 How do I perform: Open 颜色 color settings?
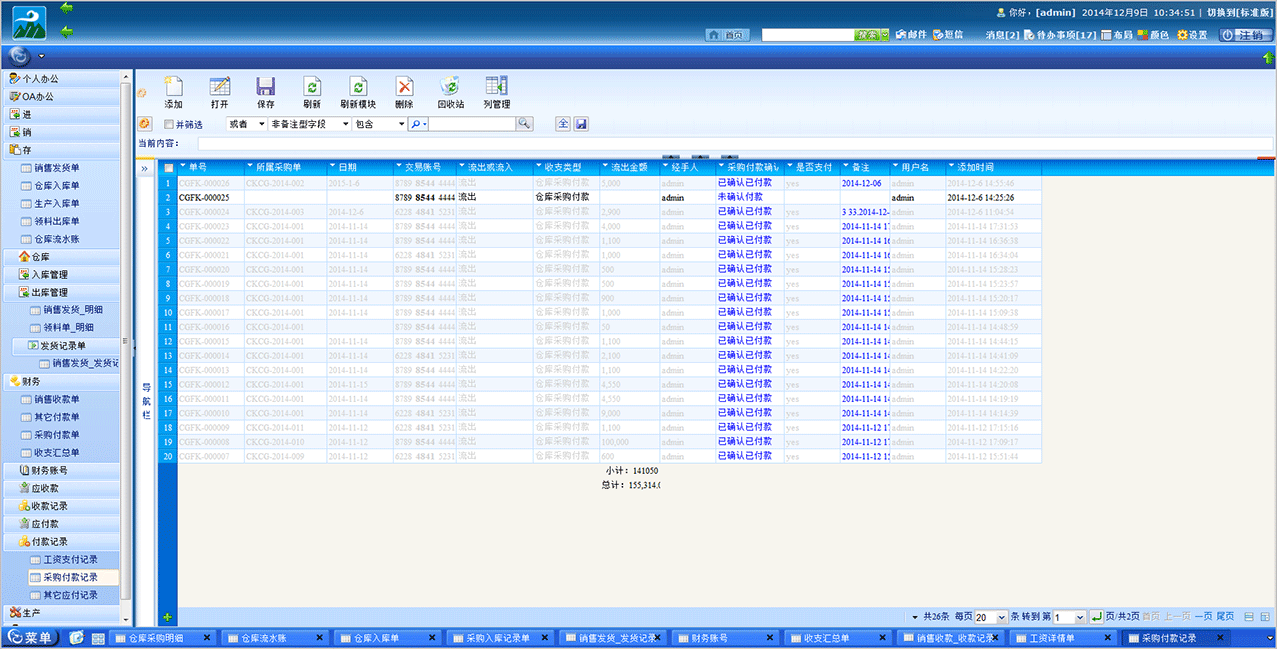click(x=1154, y=35)
